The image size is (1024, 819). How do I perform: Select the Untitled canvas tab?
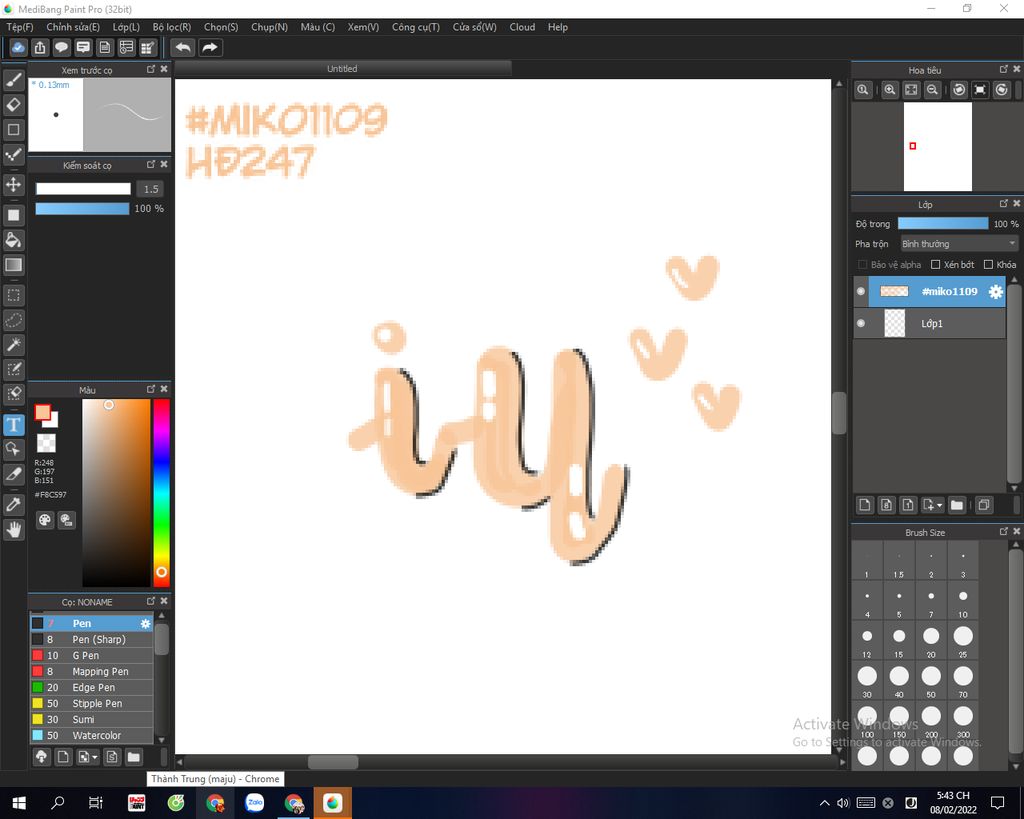click(342, 69)
